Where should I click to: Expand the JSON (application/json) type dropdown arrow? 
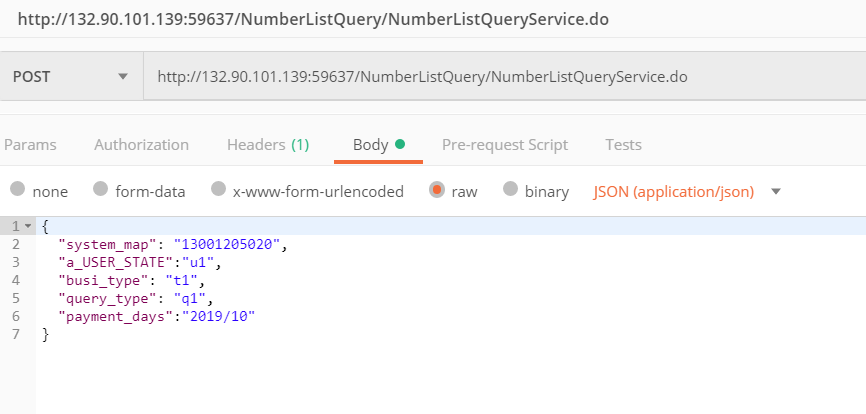776,191
